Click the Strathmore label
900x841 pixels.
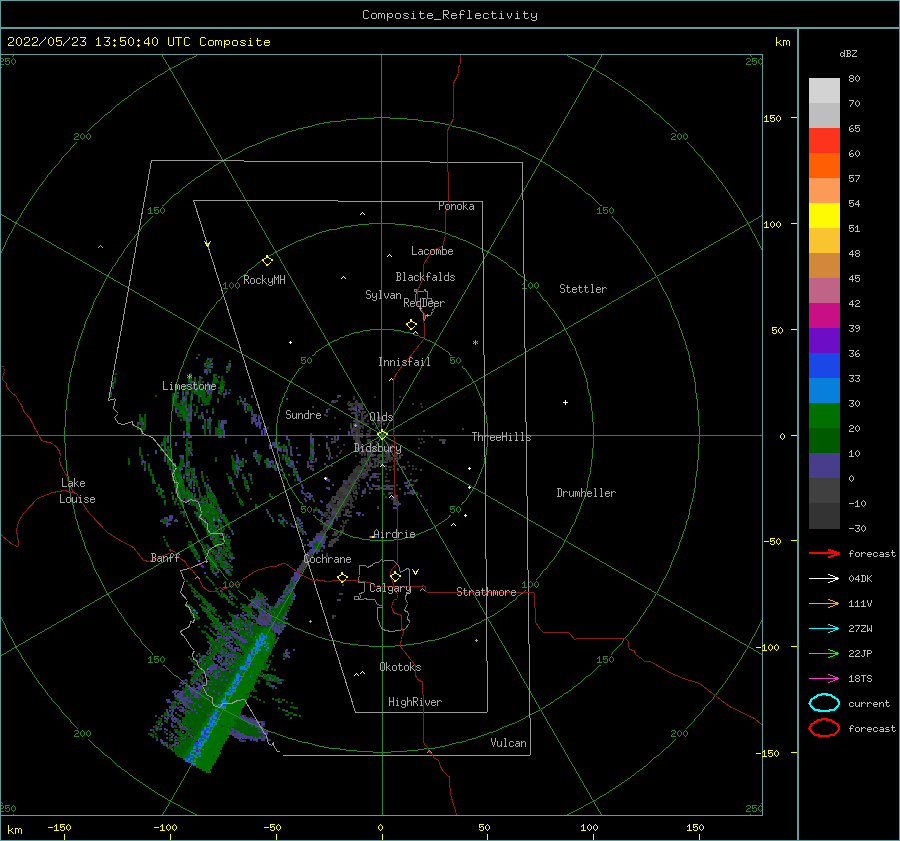(486, 592)
